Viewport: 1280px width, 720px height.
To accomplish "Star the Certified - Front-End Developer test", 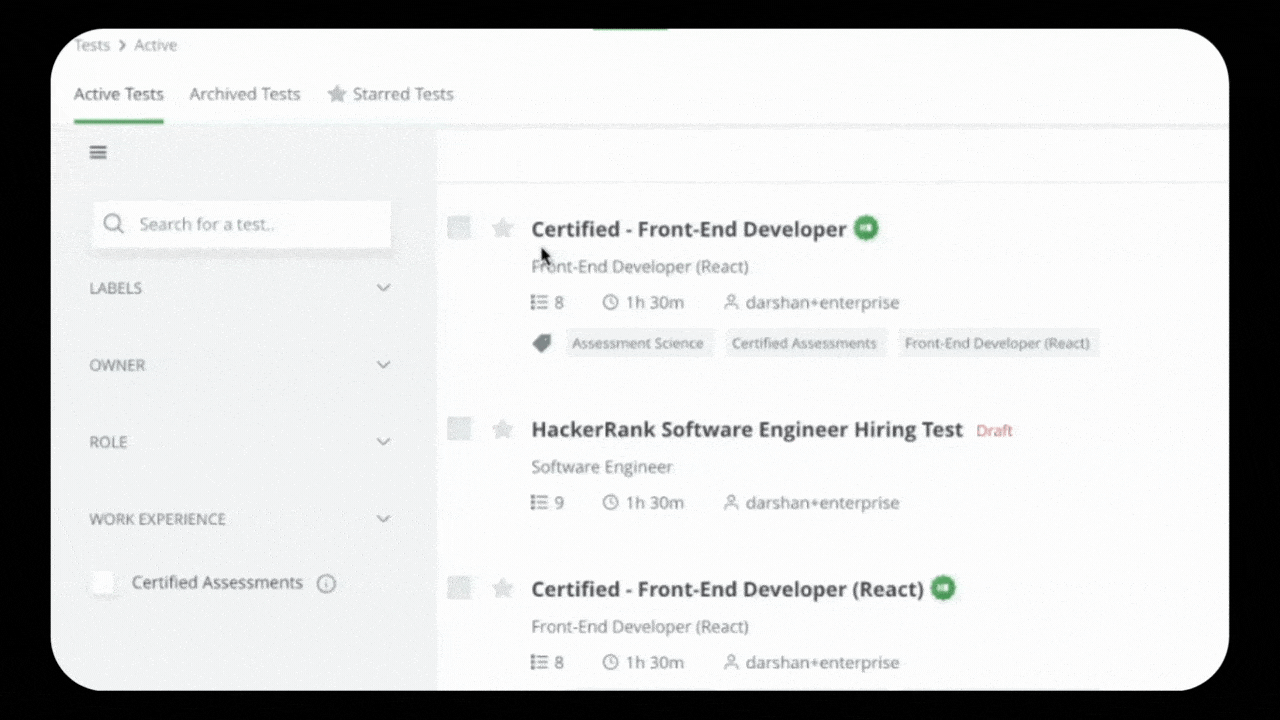I will [502, 229].
